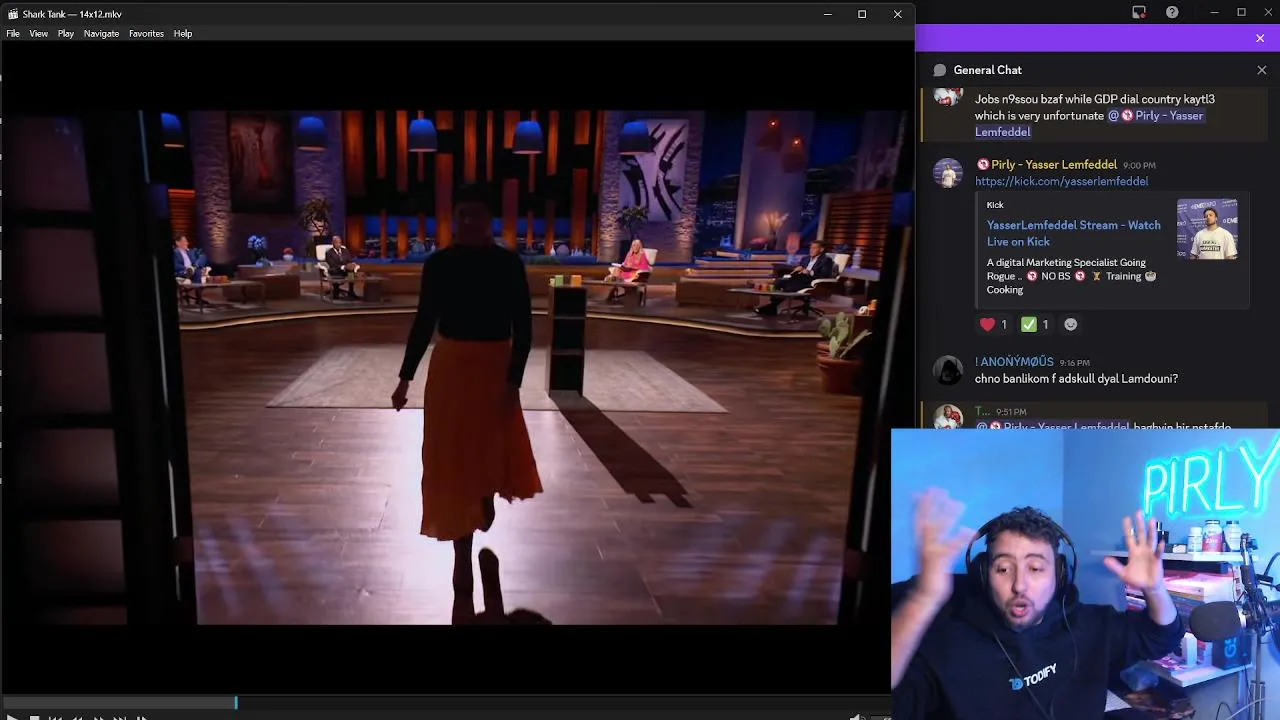Open YasserLemfeddel Stream - Watch Live on Kick
The width and height of the screenshot is (1280, 720).
point(1073,233)
